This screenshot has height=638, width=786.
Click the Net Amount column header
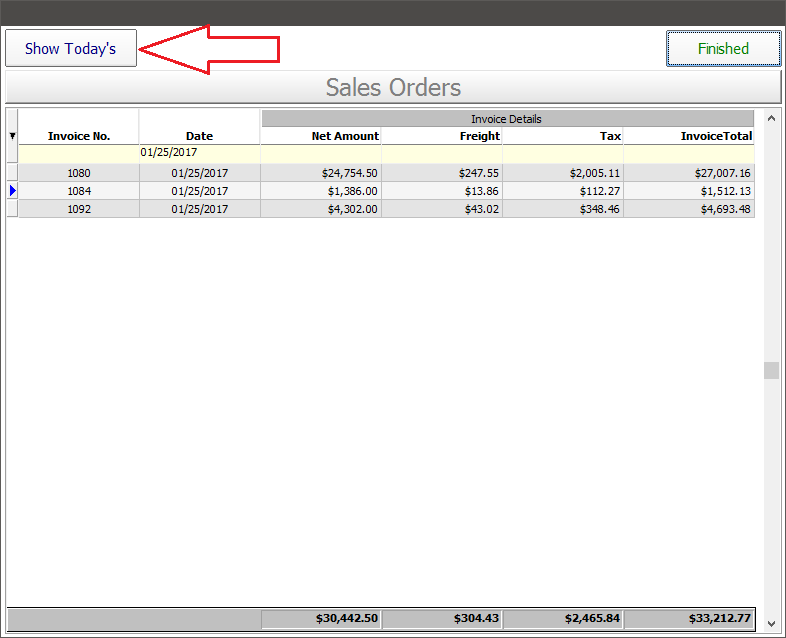[321, 136]
